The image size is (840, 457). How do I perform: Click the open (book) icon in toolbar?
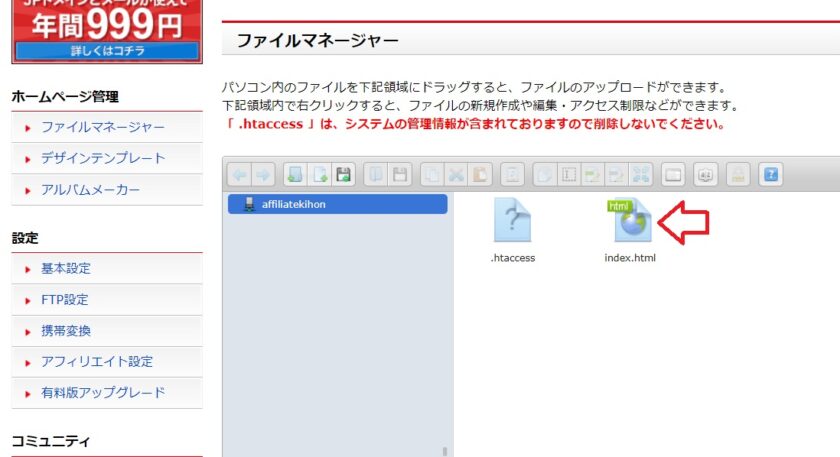click(376, 175)
